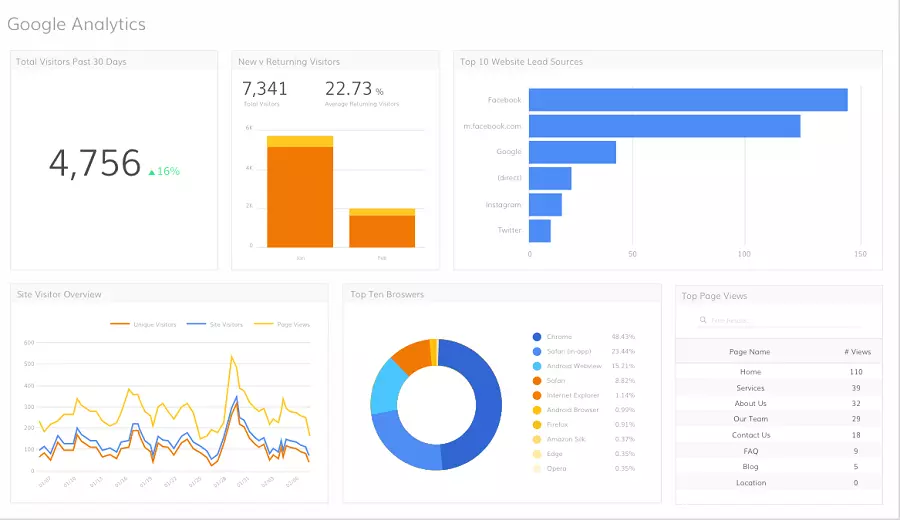Screen dimensions: 900x520
Task: Click the 23.44% browser share value
Action: click(623, 351)
